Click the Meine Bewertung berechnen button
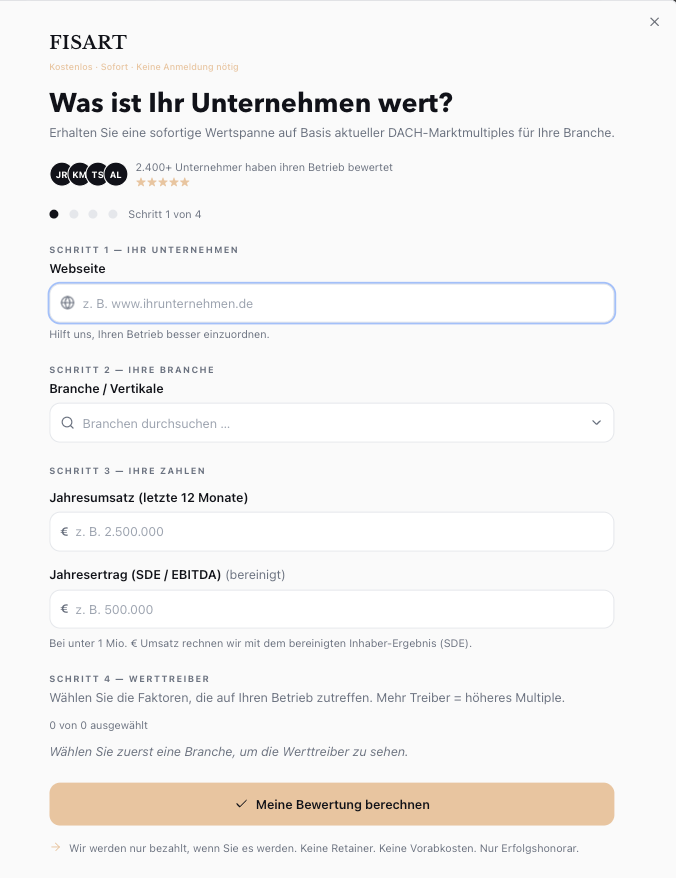Viewport: 676px width, 878px height. (332, 804)
